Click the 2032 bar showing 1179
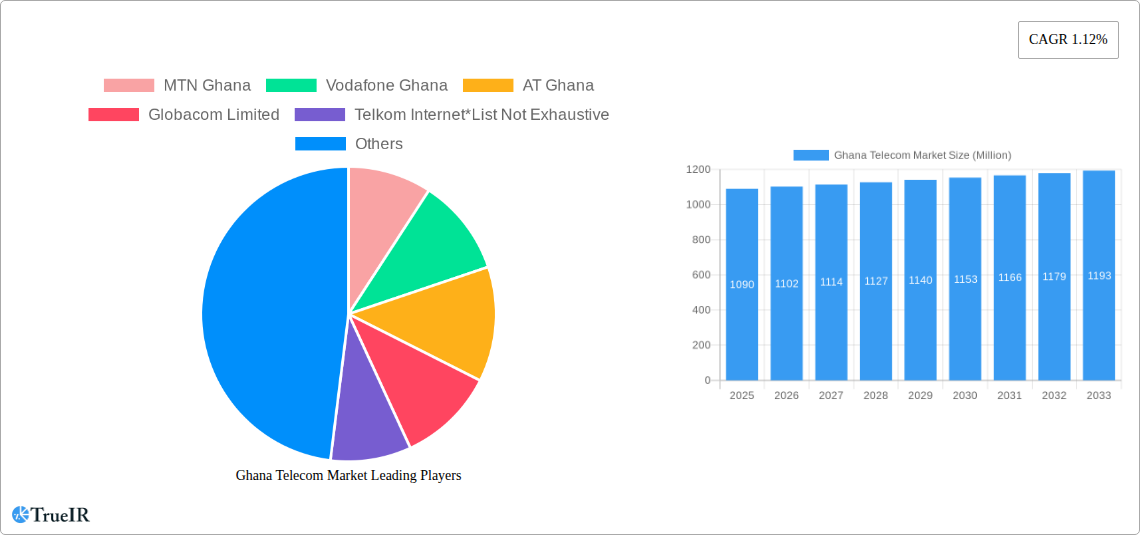The height and width of the screenshot is (535, 1140). (x=1054, y=276)
